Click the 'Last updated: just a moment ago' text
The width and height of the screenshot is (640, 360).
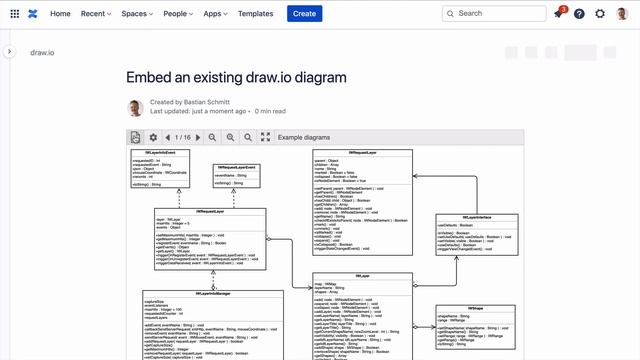198,111
